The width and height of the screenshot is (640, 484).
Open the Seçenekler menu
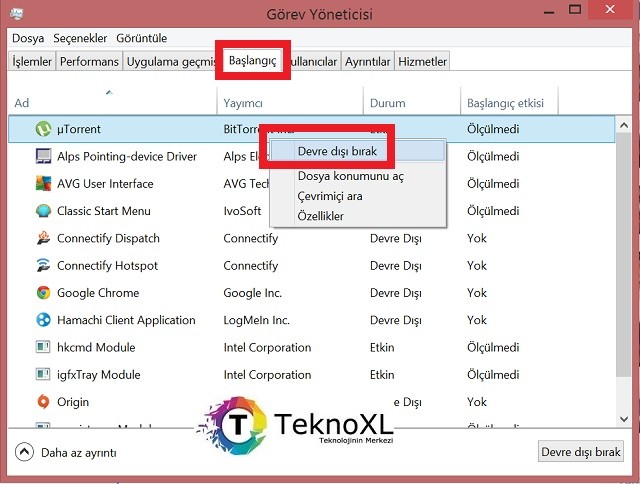pyautogui.click(x=80, y=38)
